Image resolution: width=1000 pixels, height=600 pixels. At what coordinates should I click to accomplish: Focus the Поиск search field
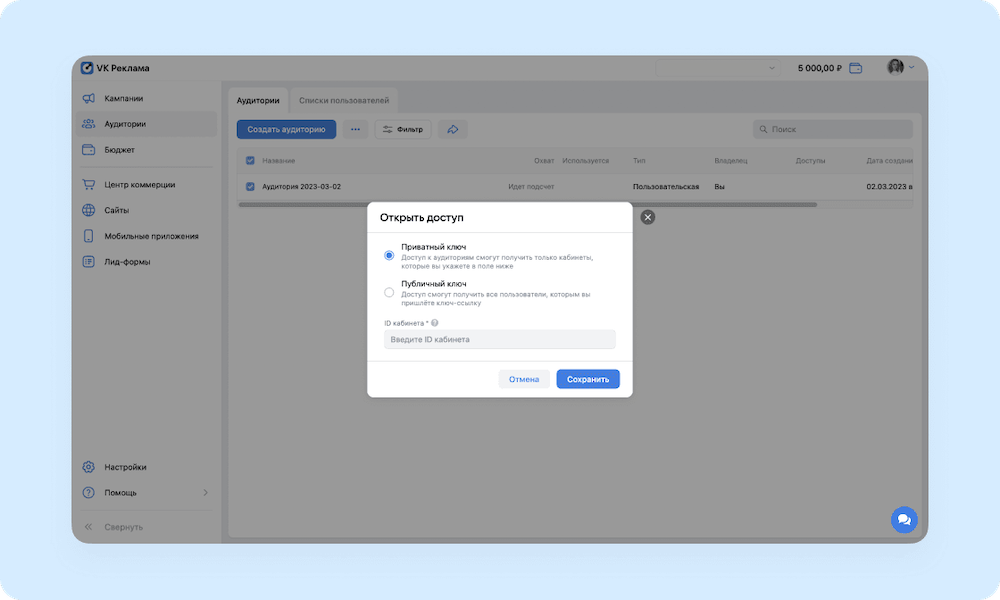833,129
